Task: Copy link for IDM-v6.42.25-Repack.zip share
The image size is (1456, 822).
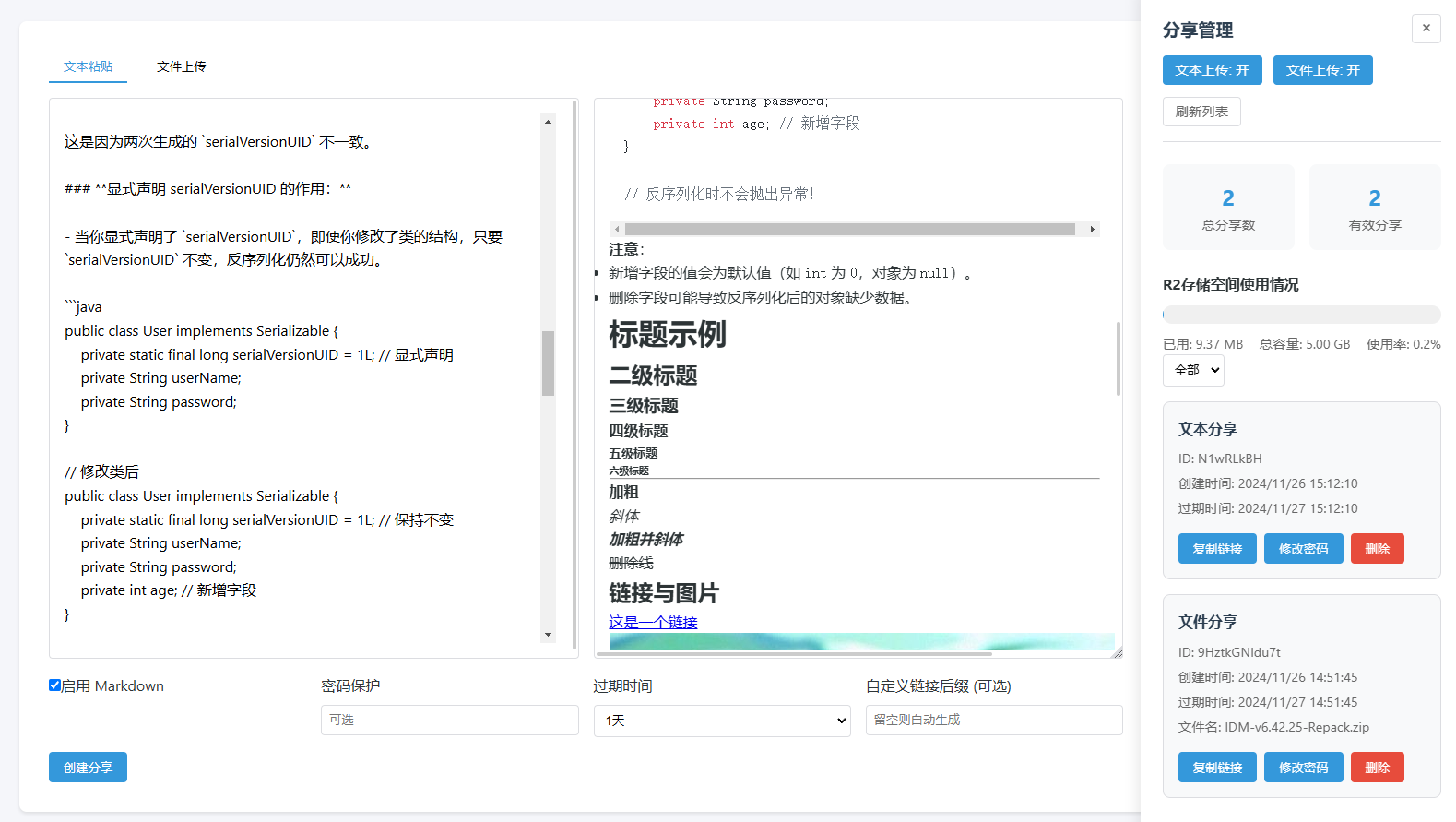Action: pos(1217,768)
